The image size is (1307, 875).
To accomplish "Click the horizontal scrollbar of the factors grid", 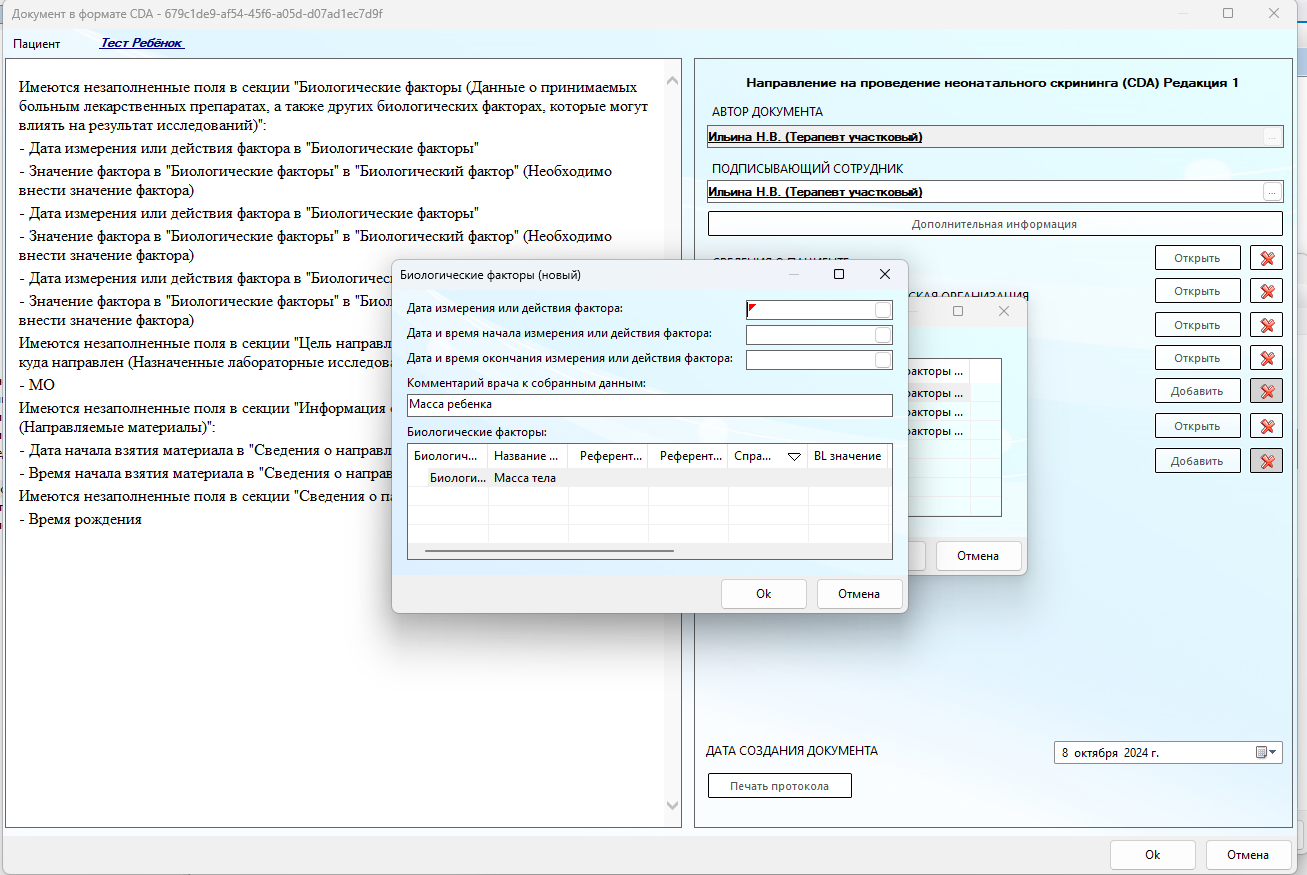I will pos(549,550).
